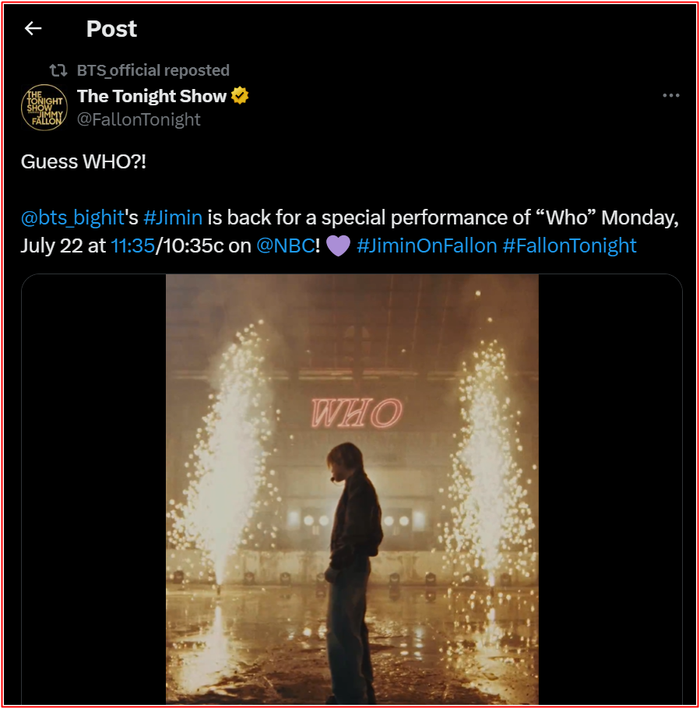
Task: Open the #Jimin hashtag
Action: tap(173, 218)
